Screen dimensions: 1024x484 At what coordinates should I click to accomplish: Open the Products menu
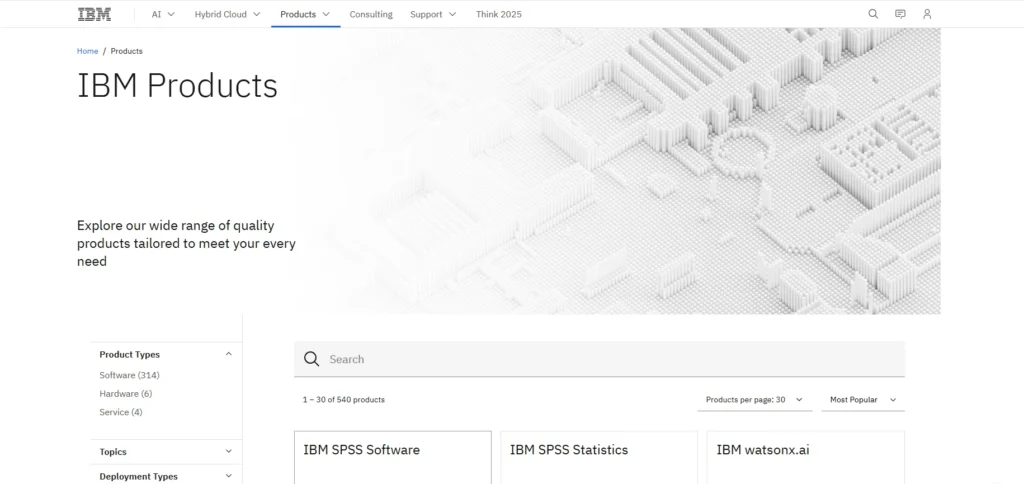point(305,14)
